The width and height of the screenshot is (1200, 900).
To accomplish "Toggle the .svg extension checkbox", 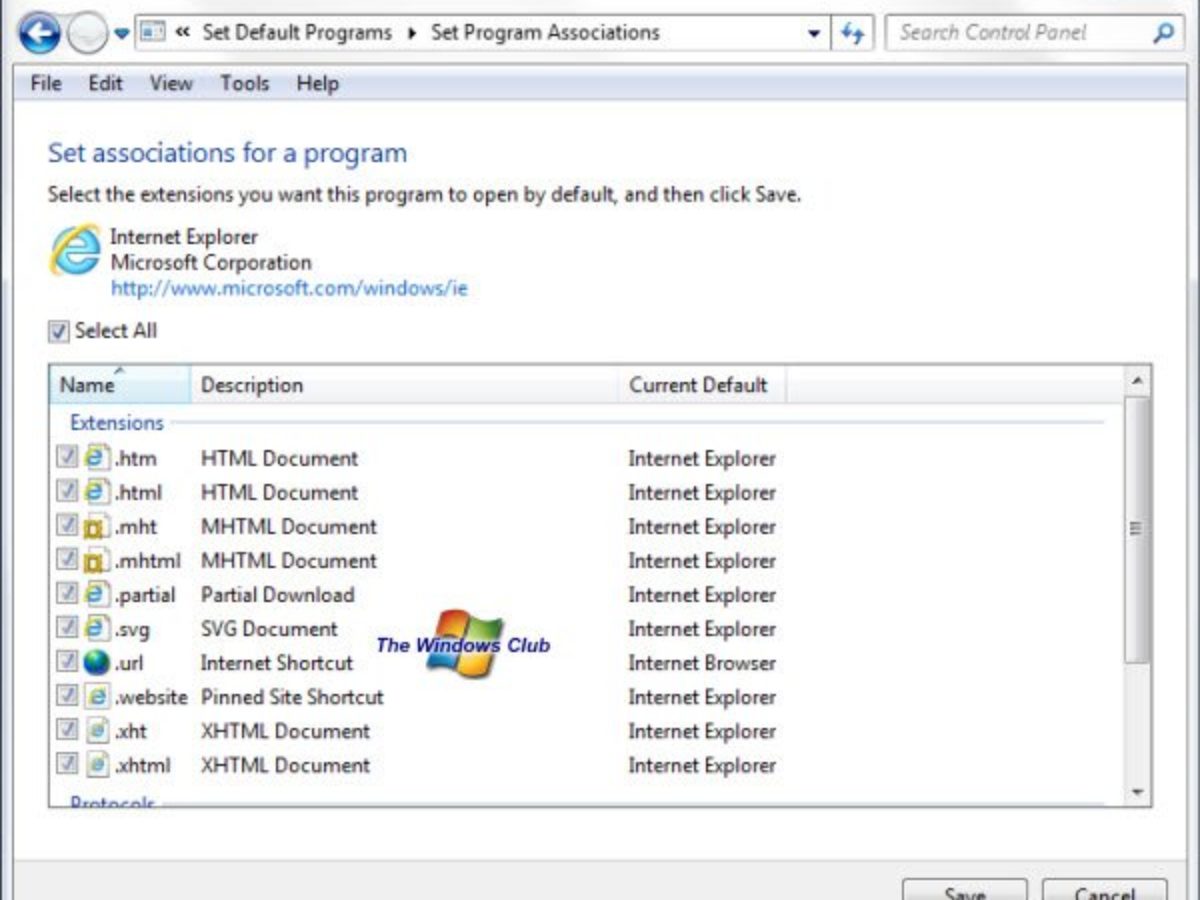I will [67, 629].
